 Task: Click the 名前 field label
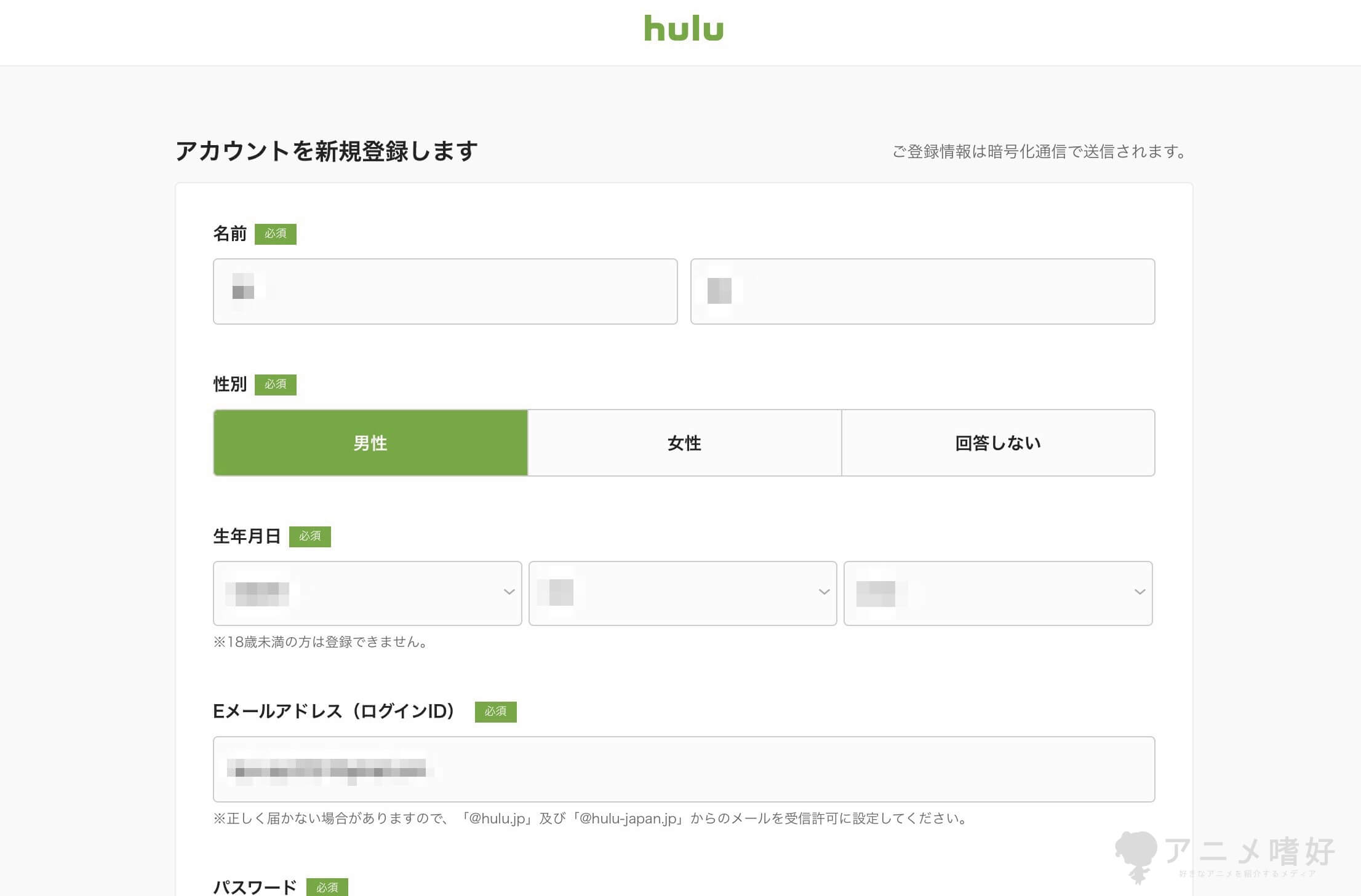229,234
